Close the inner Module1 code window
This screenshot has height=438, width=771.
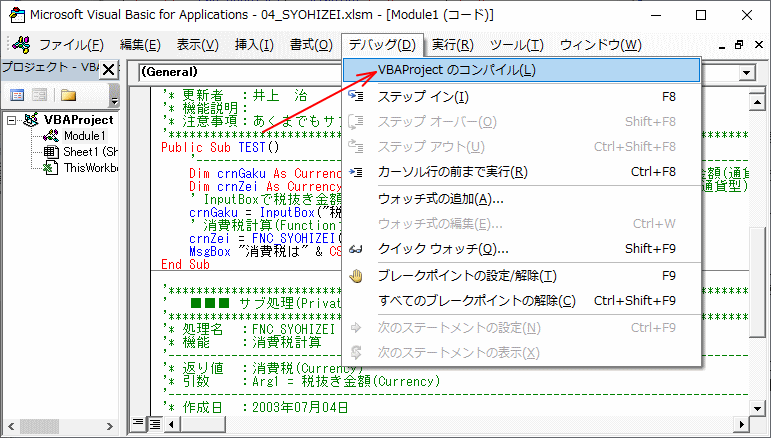(758, 45)
